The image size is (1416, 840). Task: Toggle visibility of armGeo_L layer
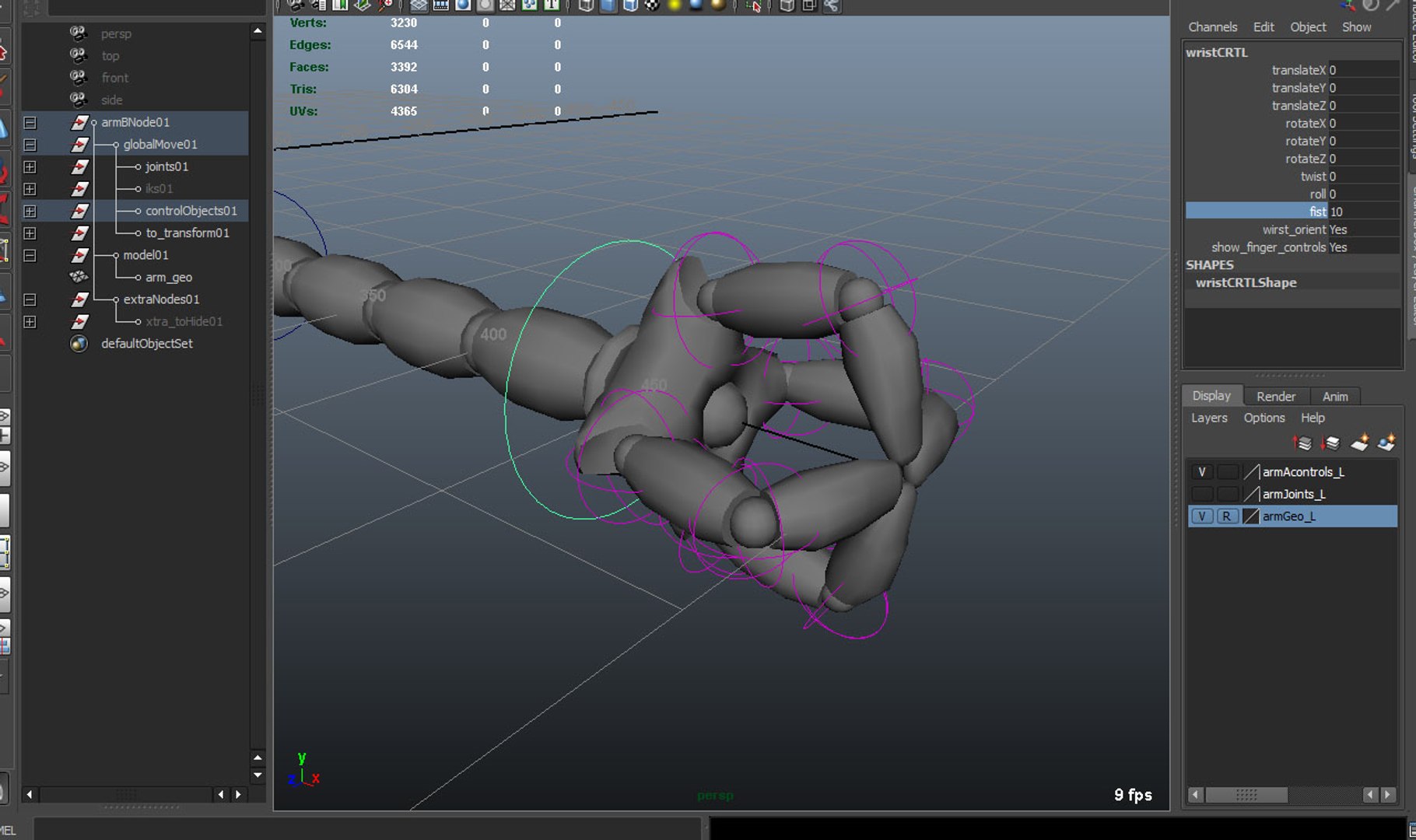tap(1202, 516)
